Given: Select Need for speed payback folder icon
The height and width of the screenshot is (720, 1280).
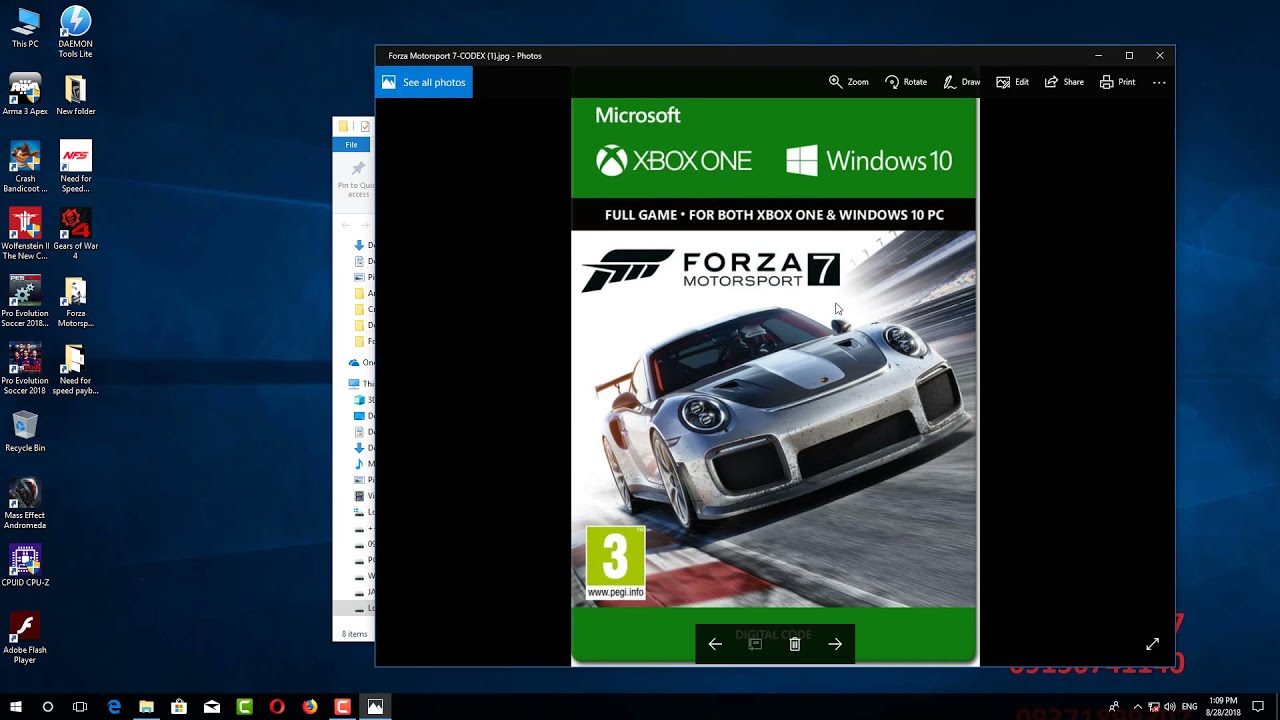Looking at the screenshot, I should 75,369.
